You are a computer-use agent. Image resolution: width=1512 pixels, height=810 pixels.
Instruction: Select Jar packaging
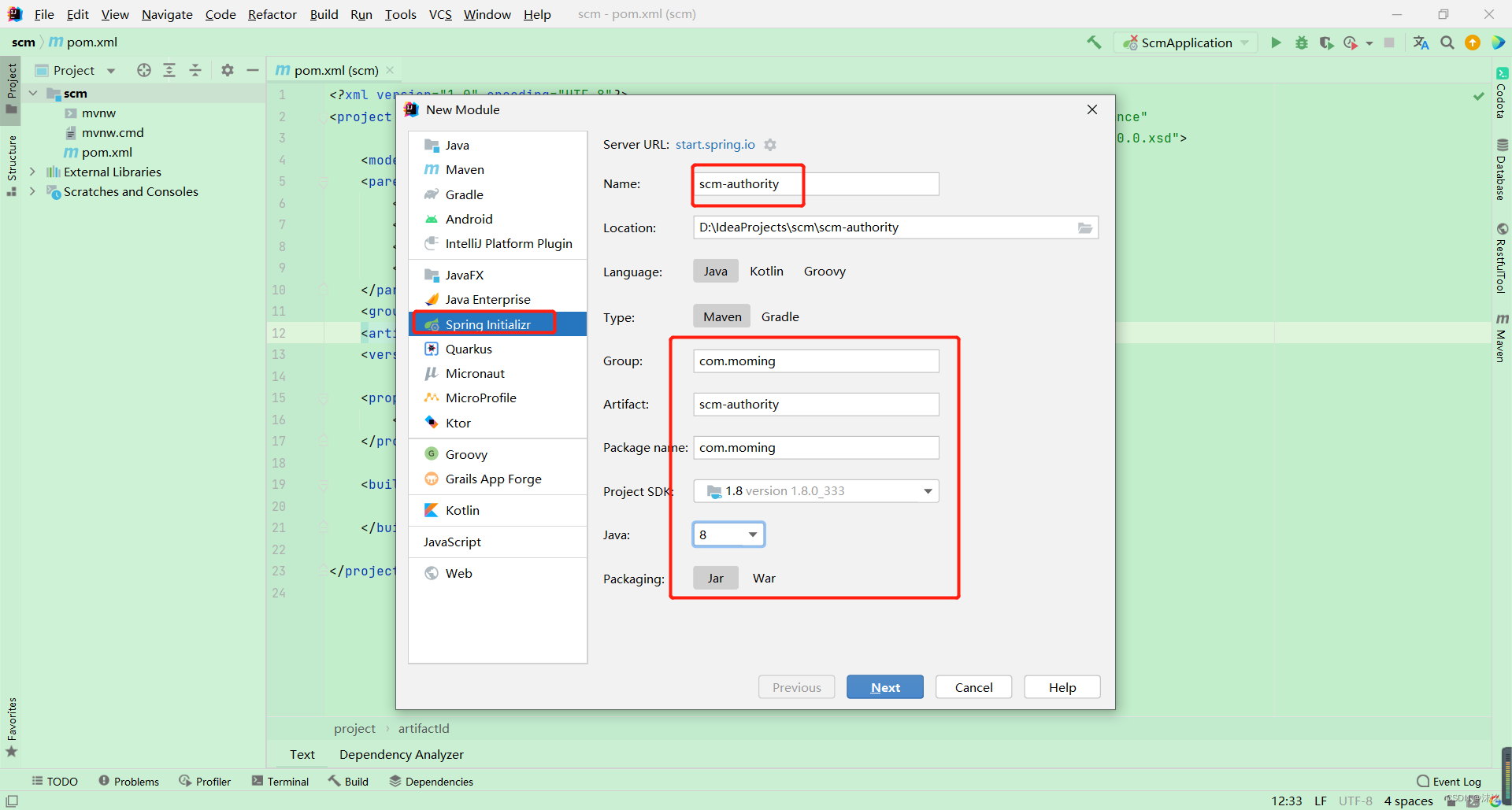pos(715,578)
